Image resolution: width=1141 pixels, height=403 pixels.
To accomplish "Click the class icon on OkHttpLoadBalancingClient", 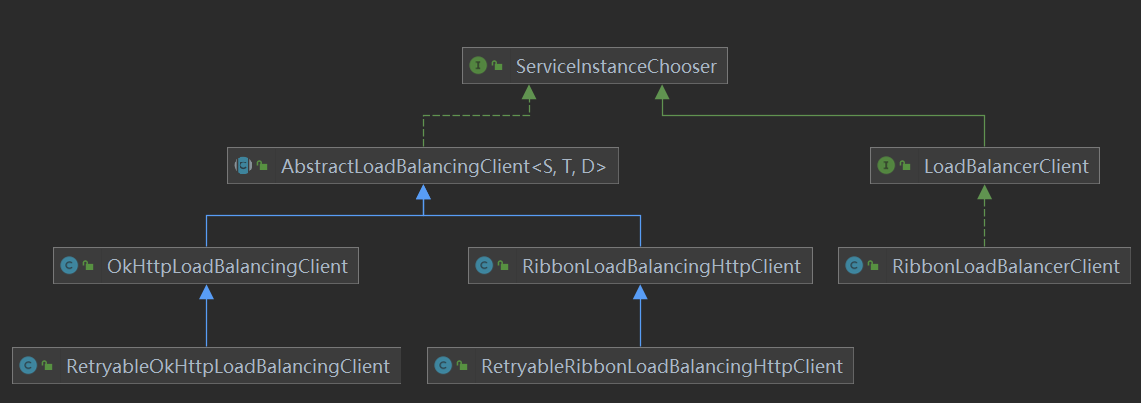I will 69,266.
